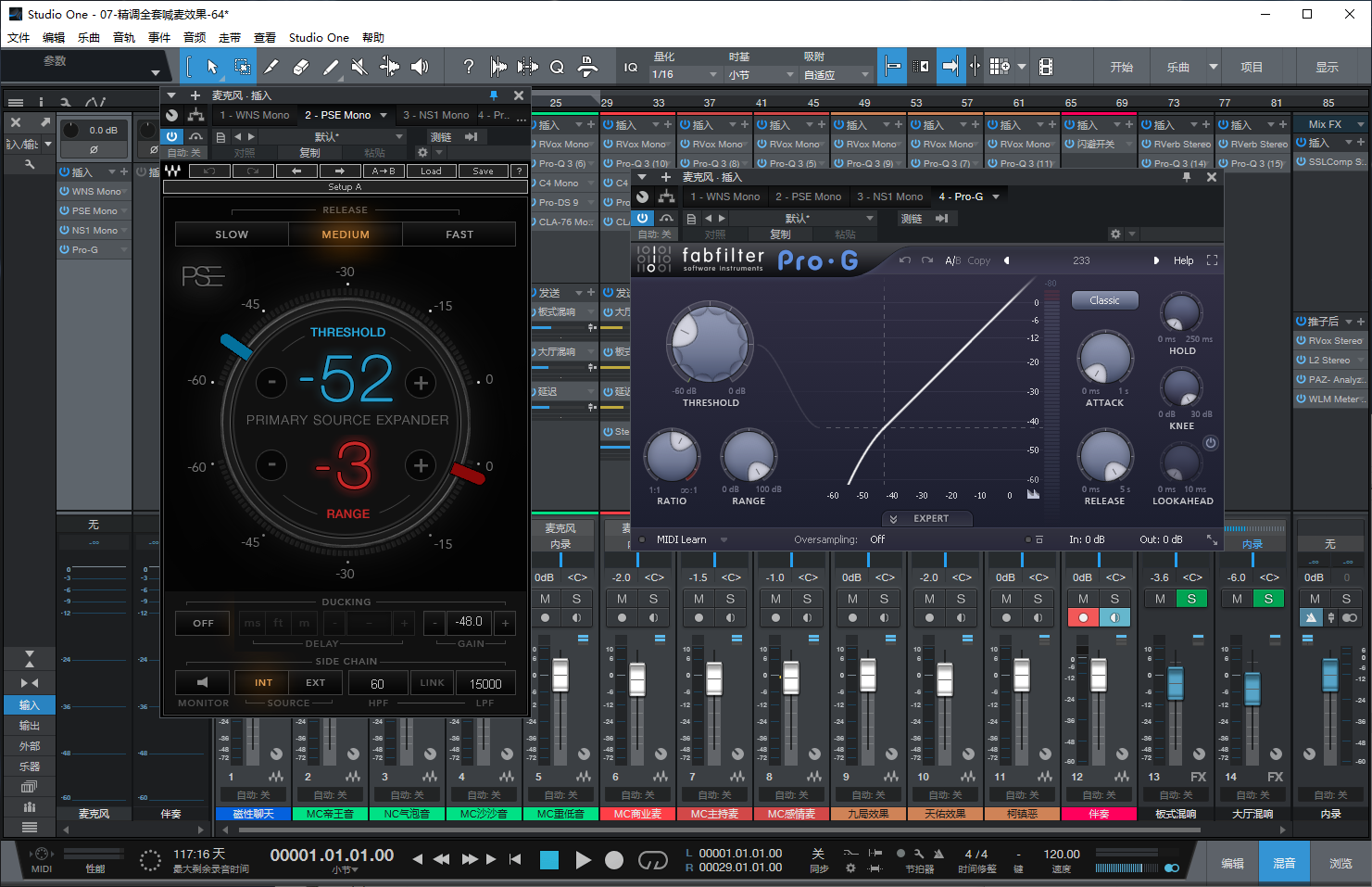Select the Eraser tool
The image size is (1372, 887).
(x=300, y=67)
